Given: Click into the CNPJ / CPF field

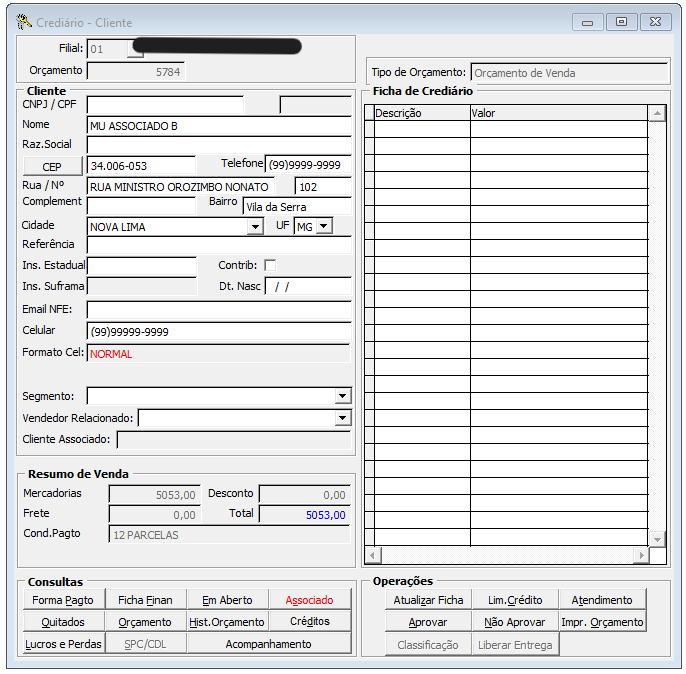Looking at the screenshot, I should point(165,104).
